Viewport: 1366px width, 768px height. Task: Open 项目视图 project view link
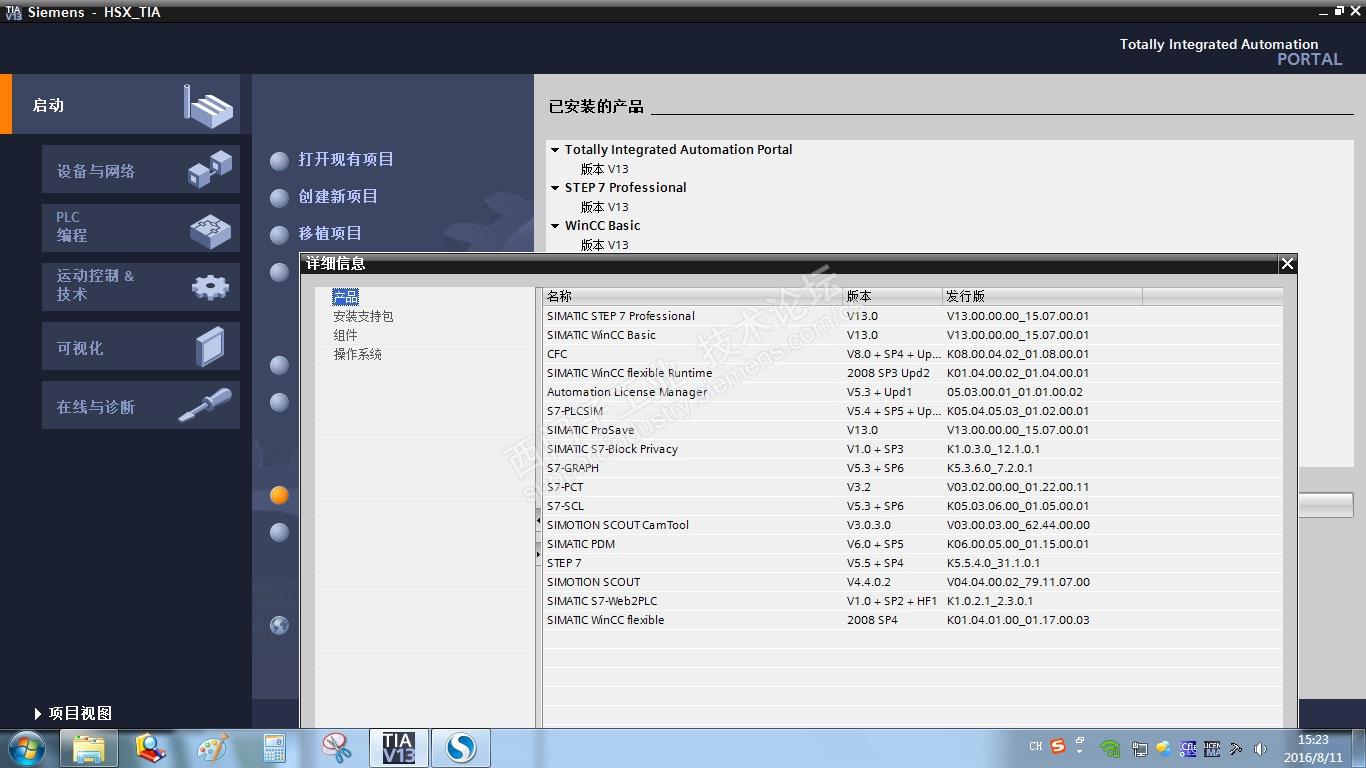80,714
